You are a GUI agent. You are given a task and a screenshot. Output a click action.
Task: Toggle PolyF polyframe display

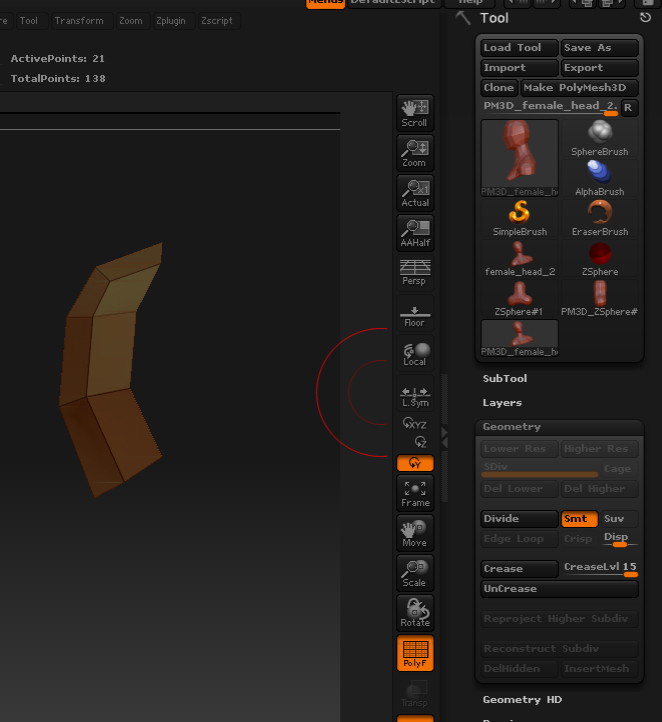(415, 653)
